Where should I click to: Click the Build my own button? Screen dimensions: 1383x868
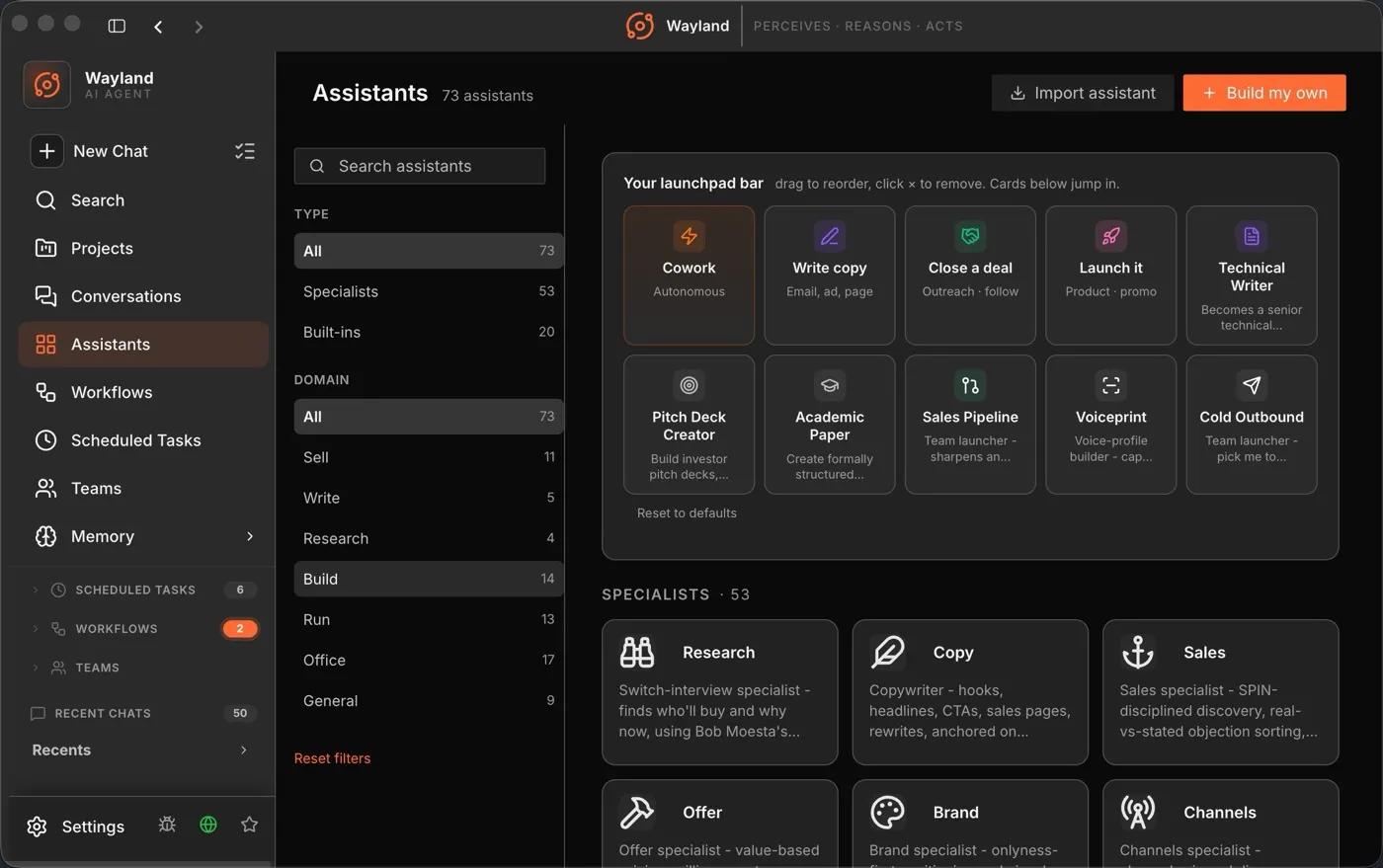1264,93
